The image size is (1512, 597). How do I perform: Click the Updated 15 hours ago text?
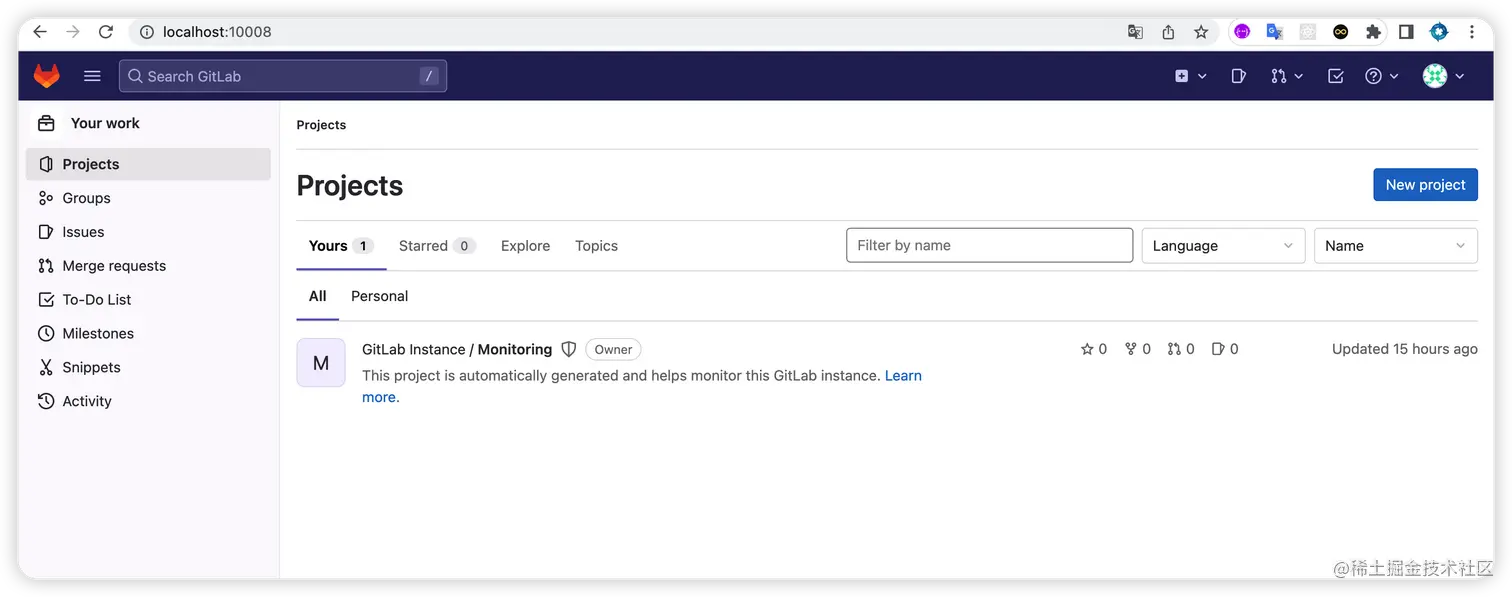click(x=1404, y=349)
